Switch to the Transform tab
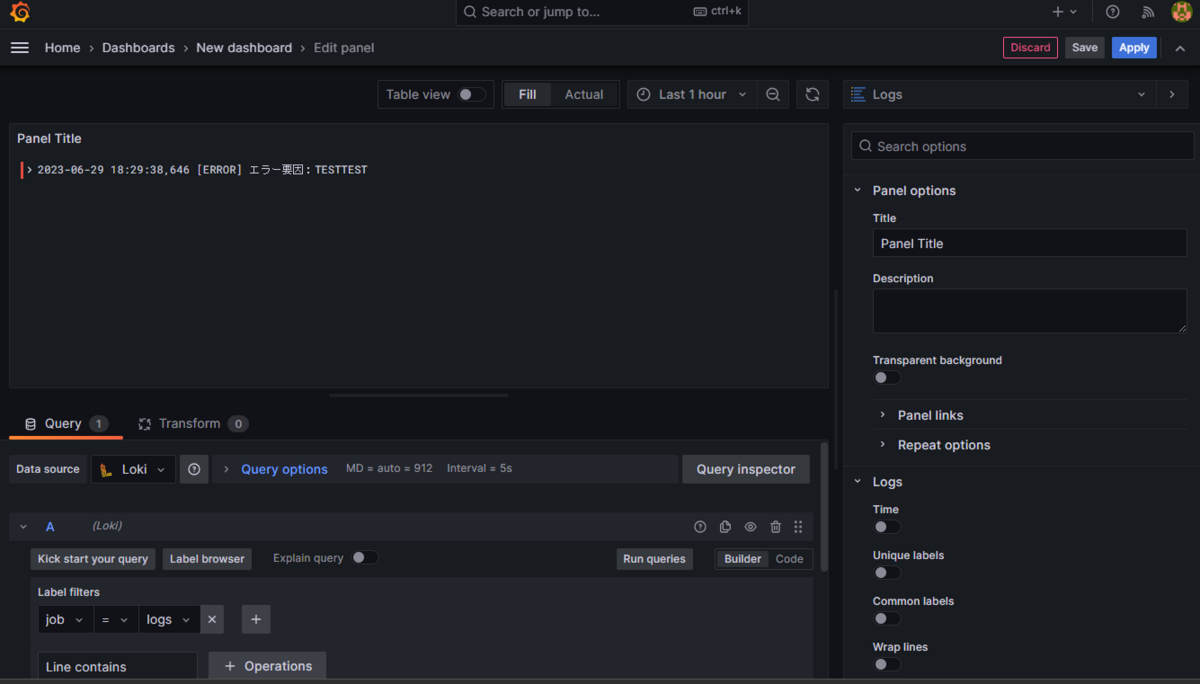Image resolution: width=1200 pixels, height=684 pixels. 192,424
